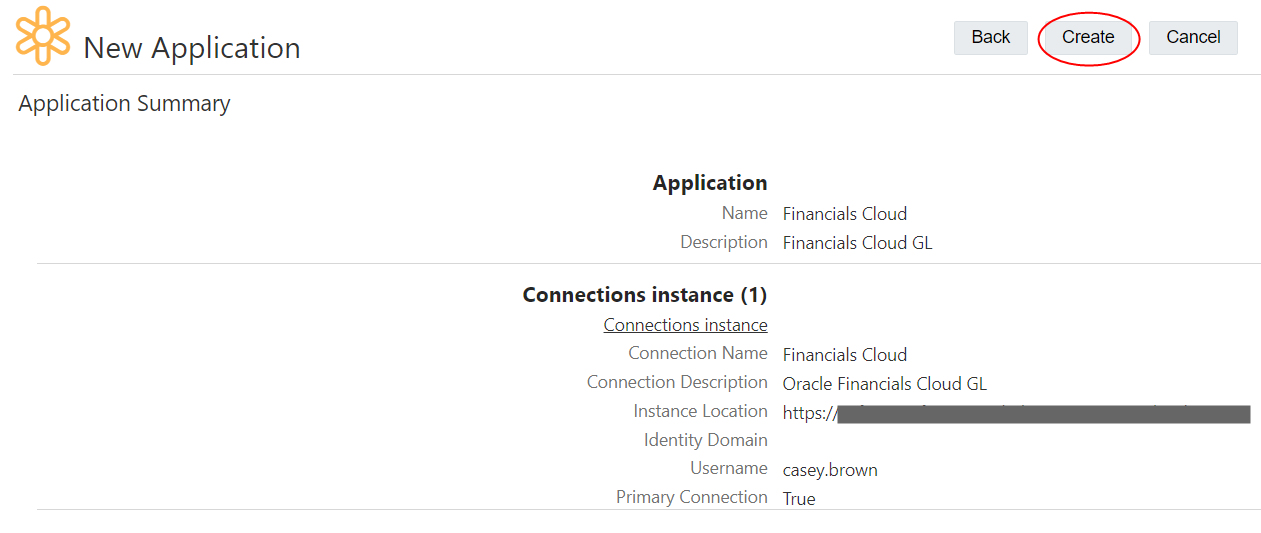Click the Connection Name label
This screenshot has height=533, width=1261.
[698, 353]
